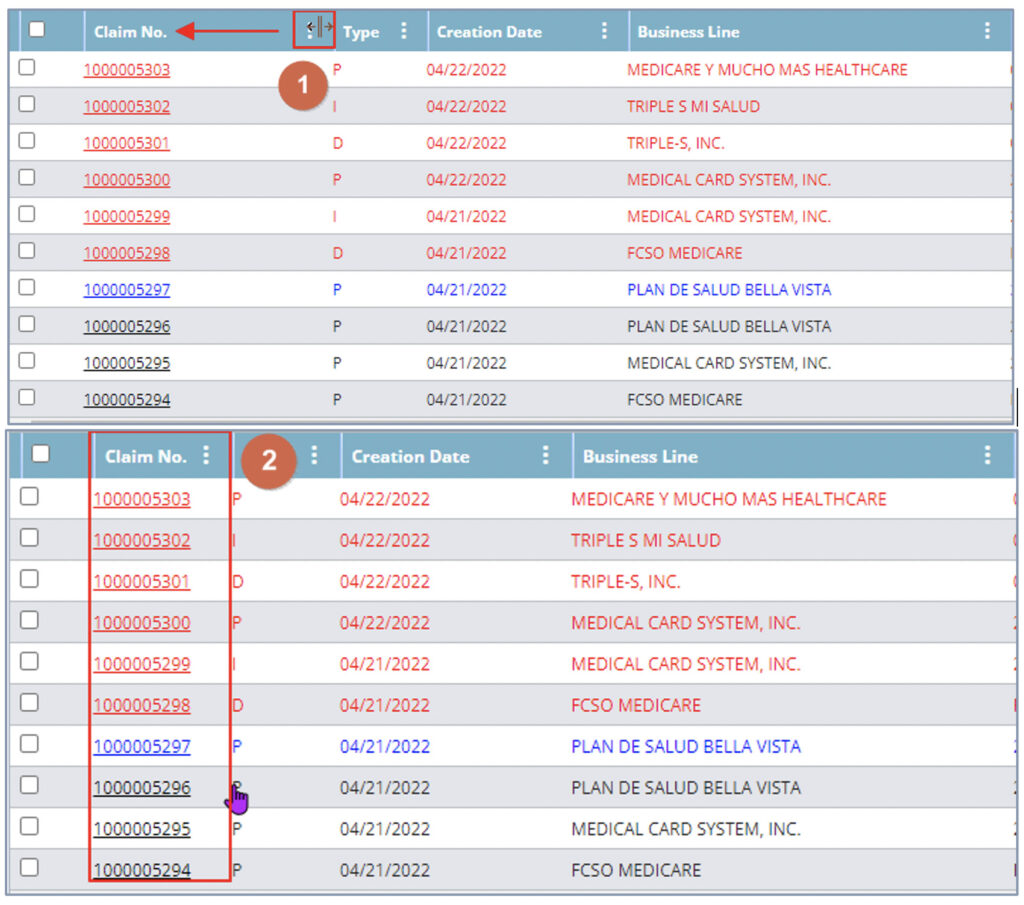Open claim 1000005303 link in upper grid
Viewport: 1024px width, 905px height.
pyautogui.click(x=127, y=70)
